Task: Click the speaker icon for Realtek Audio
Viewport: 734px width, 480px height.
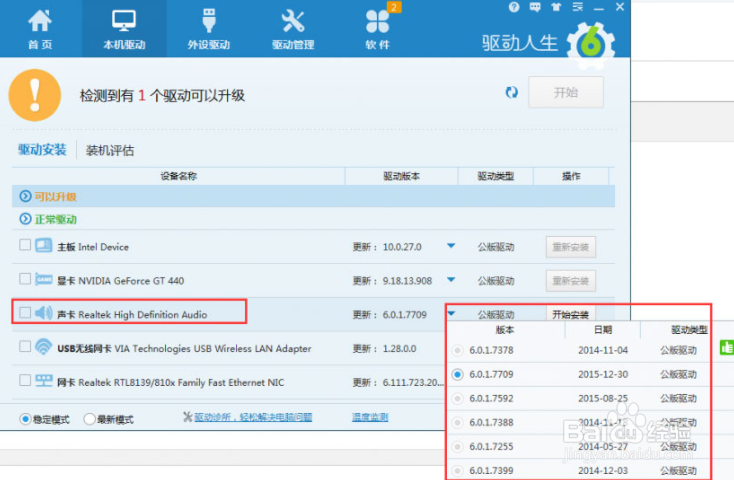Action: tap(44, 313)
